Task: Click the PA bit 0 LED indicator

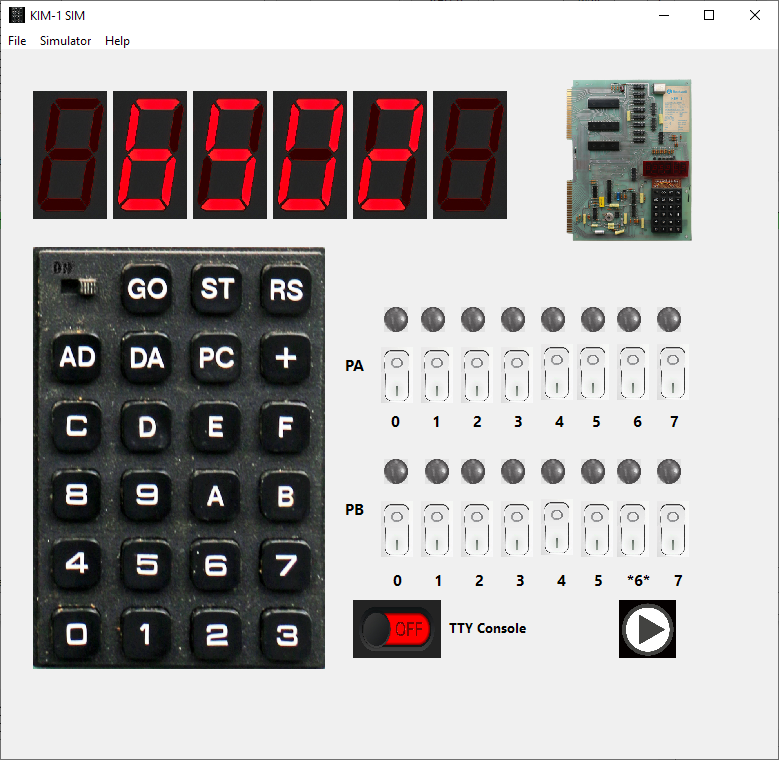Action: [x=396, y=319]
